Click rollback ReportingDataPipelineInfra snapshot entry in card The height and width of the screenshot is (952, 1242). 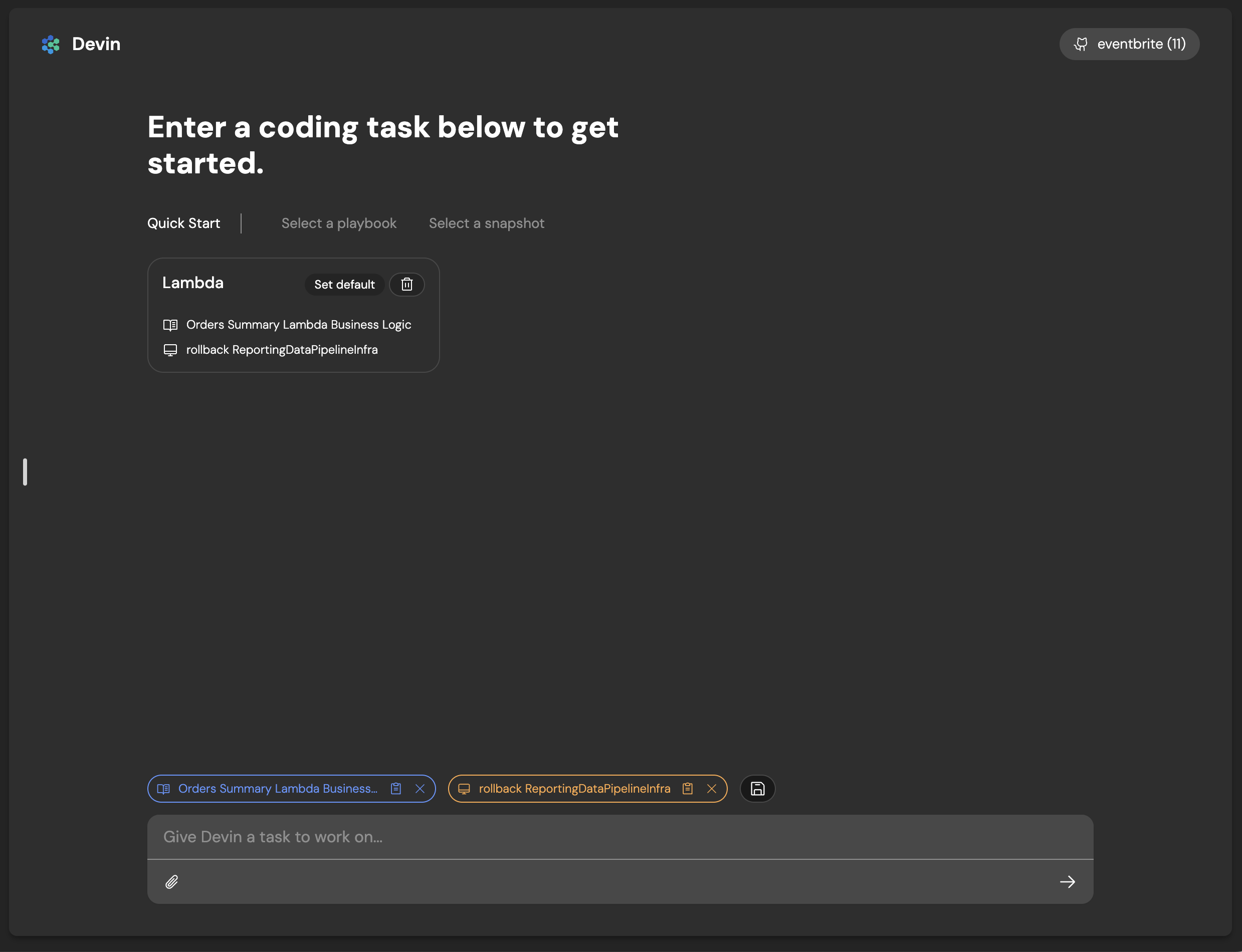pyautogui.click(x=282, y=350)
